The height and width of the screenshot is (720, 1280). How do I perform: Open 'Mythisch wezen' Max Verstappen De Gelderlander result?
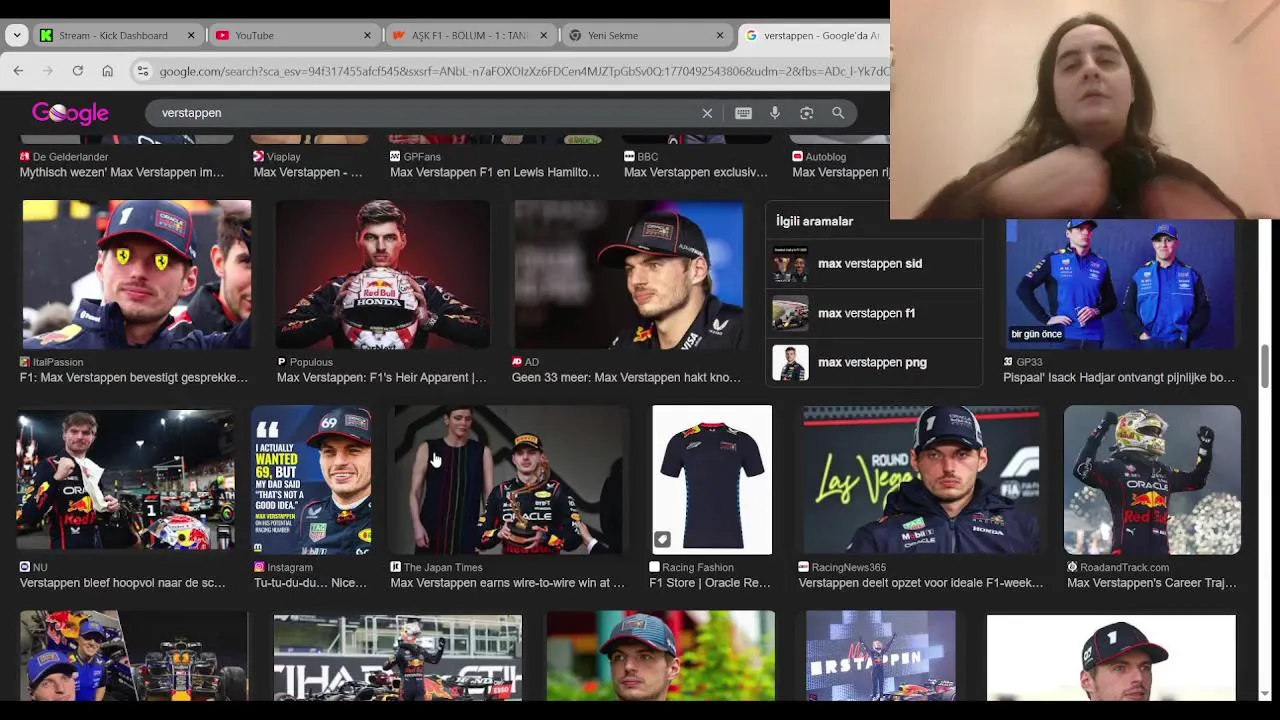[122, 172]
